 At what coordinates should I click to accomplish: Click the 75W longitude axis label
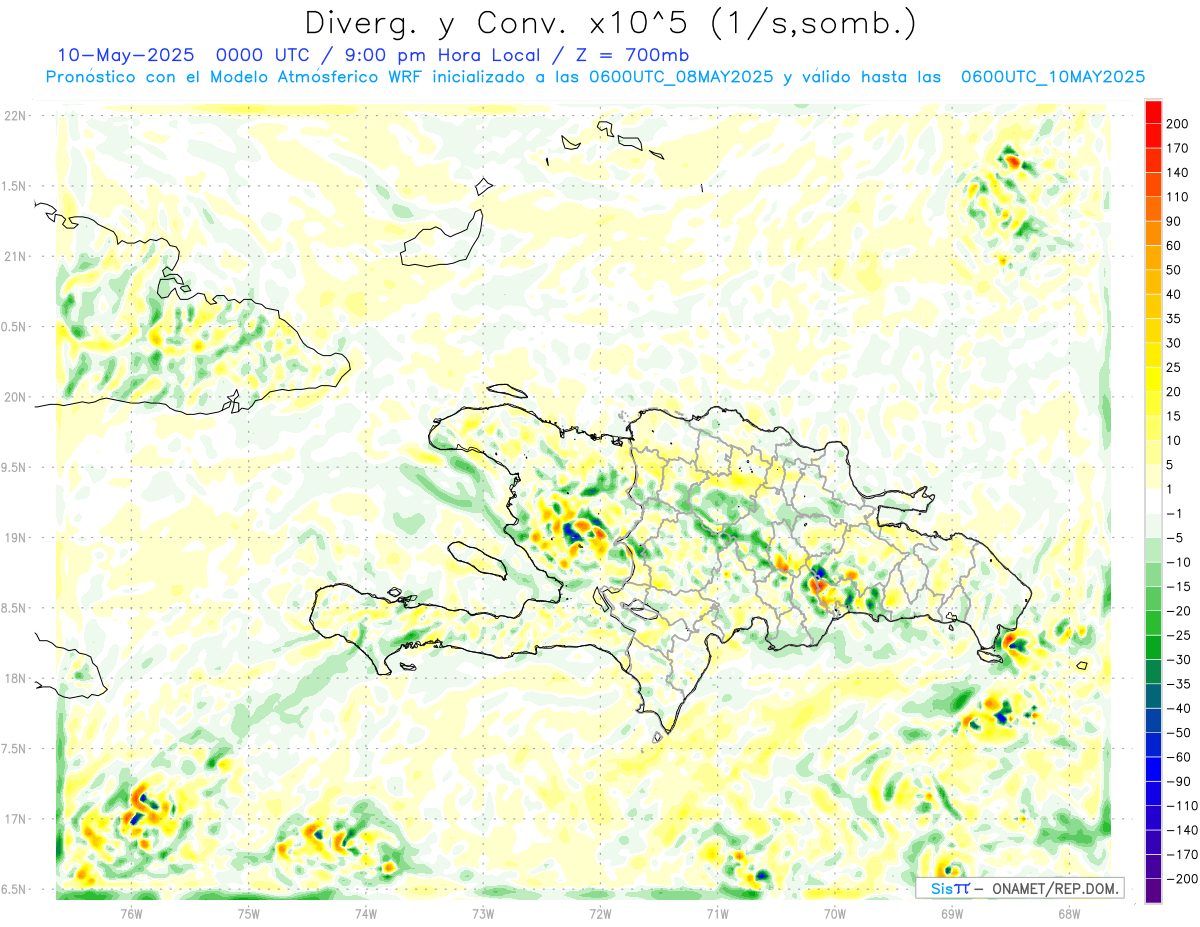click(249, 913)
